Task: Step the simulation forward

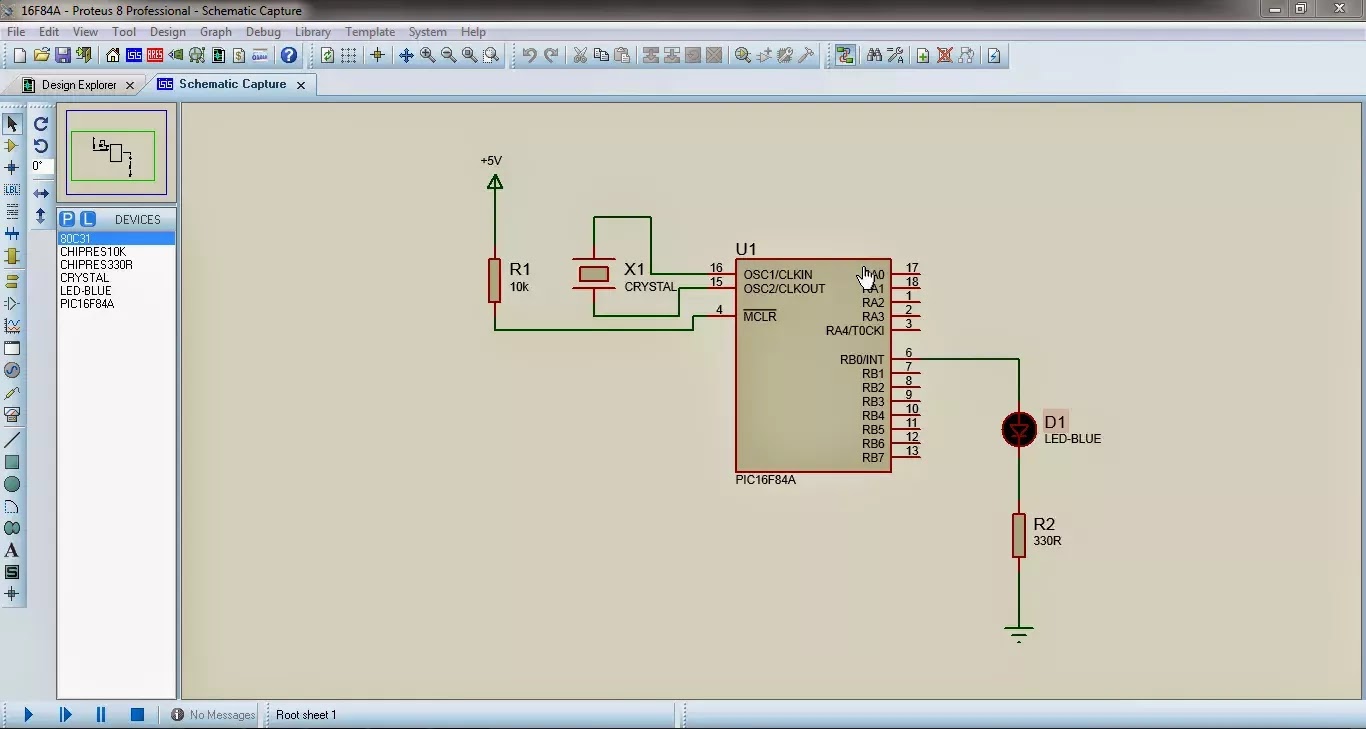Action: pos(65,714)
